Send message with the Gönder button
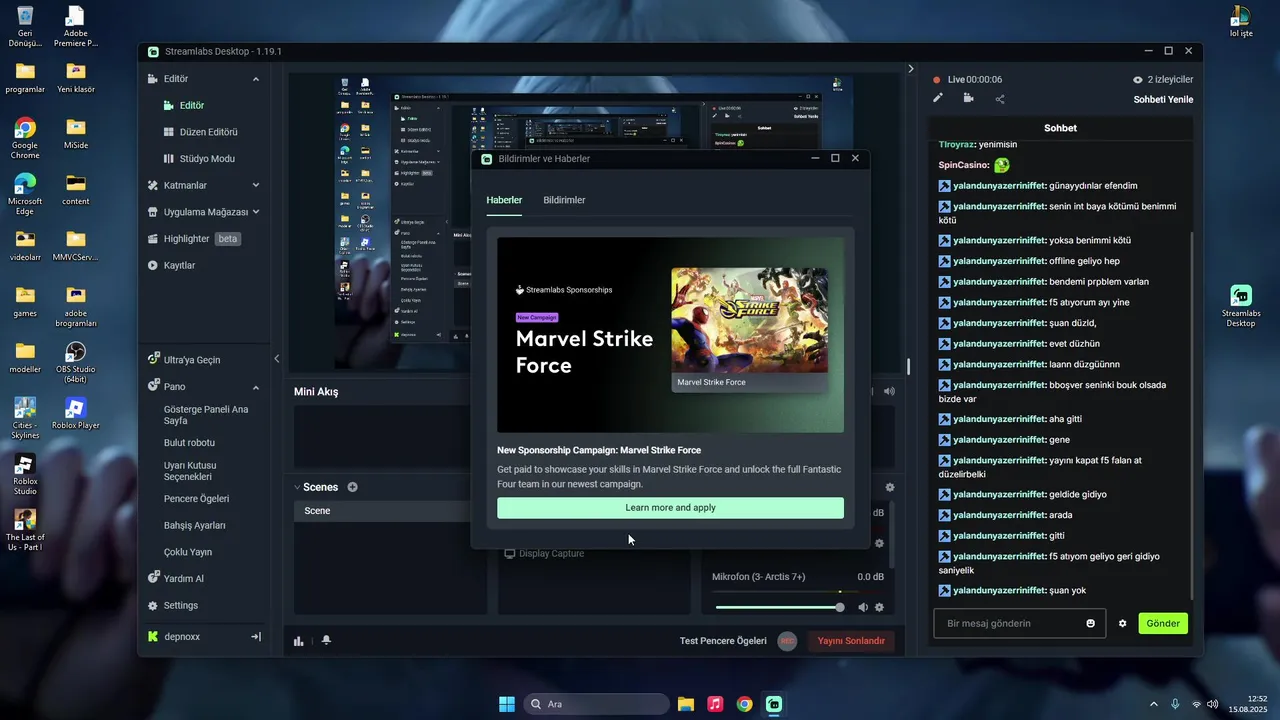 [x=1163, y=623]
